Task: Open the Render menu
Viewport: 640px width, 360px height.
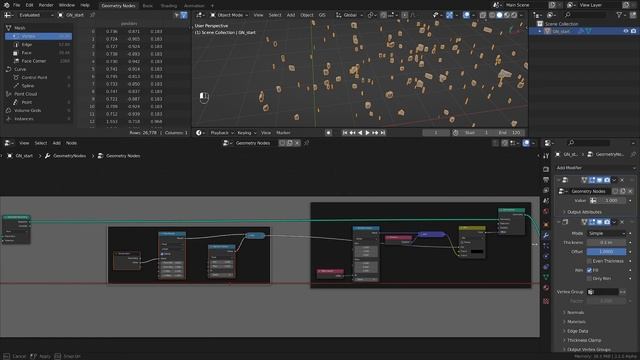Action: pyautogui.click(x=46, y=5)
